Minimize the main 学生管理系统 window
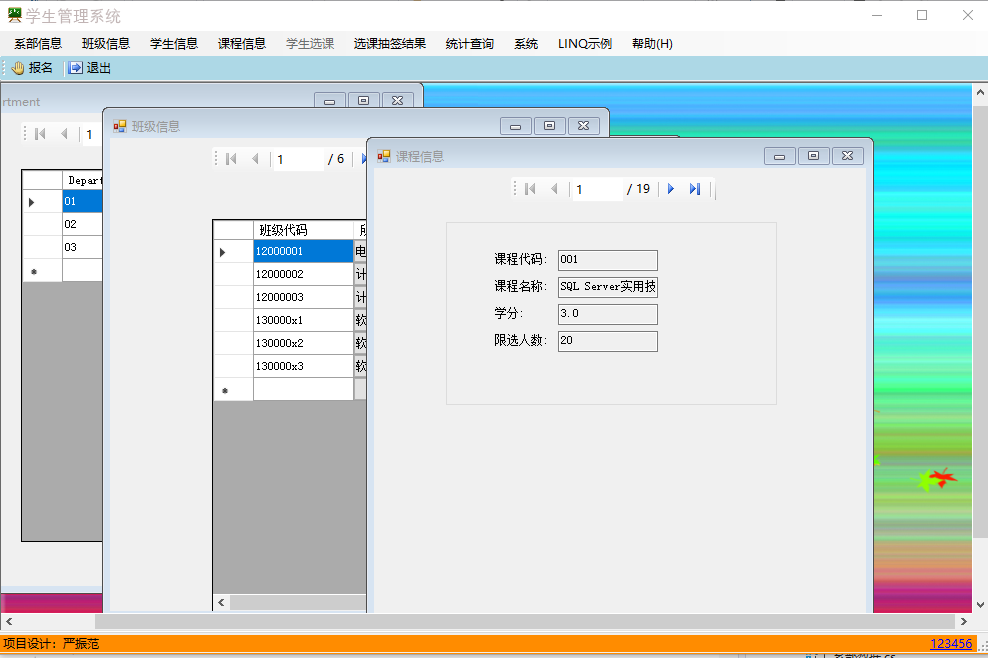The width and height of the screenshot is (988, 658). pos(876,15)
